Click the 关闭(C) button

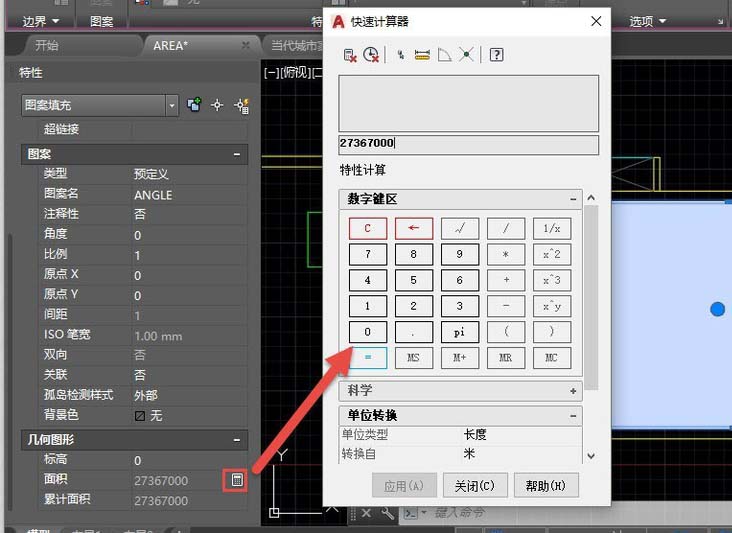pyautogui.click(x=475, y=486)
